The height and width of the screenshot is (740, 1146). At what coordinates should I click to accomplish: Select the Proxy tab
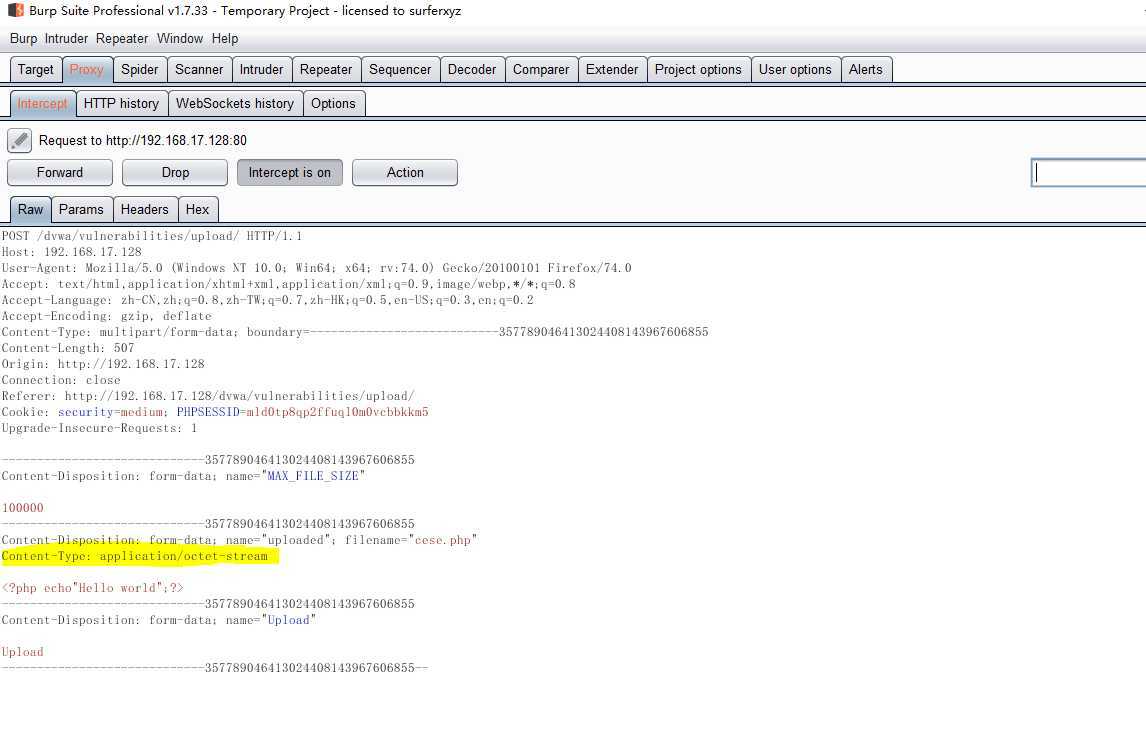[87, 69]
